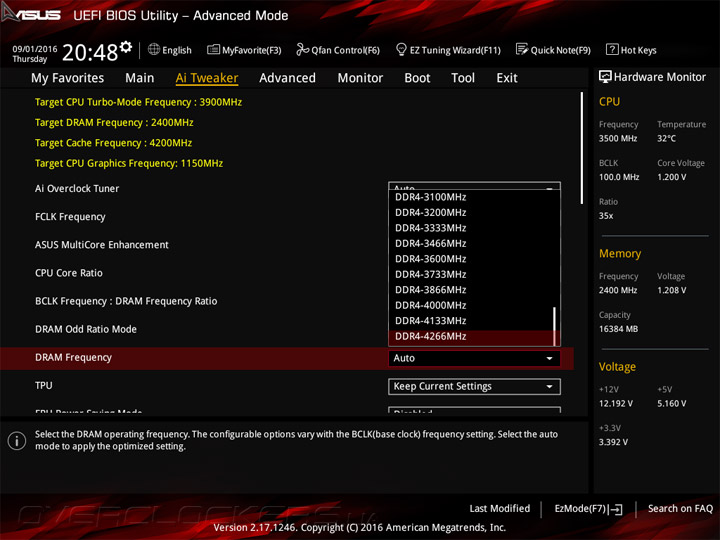This screenshot has height=540, width=720.
Task: Click the MyFavorite list icon
Action: (x=213, y=50)
